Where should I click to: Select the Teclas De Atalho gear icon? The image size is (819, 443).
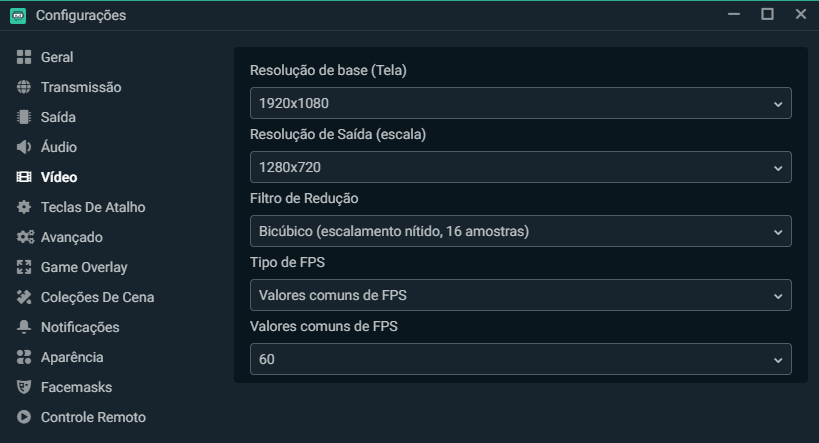24,207
